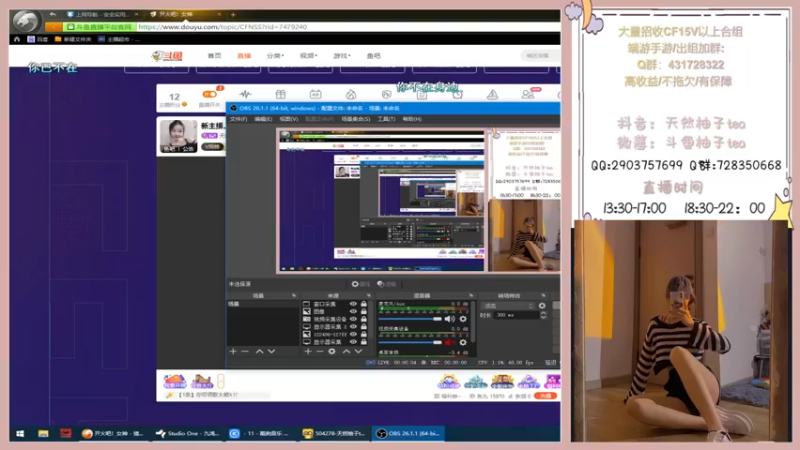Viewport: 800px width, 450px height.
Task: Open the Kugou music taskbar item
Action: (x=260, y=434)
